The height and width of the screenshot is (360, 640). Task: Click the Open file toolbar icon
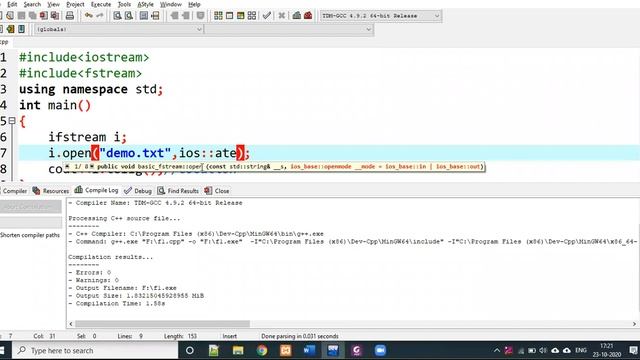[10, 16]
